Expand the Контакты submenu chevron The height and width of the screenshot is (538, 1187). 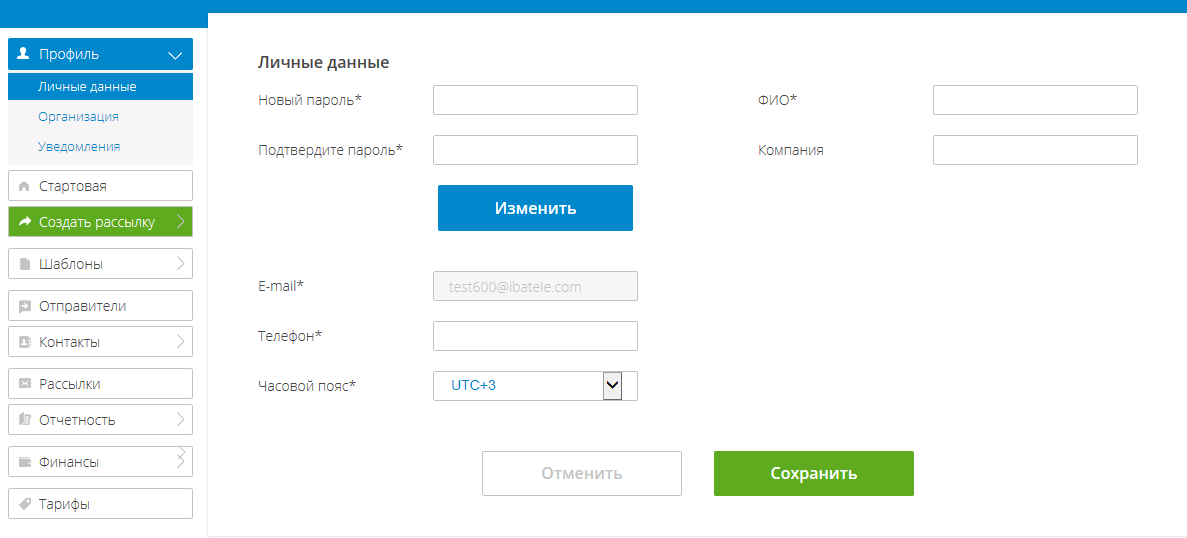(180, 341)
